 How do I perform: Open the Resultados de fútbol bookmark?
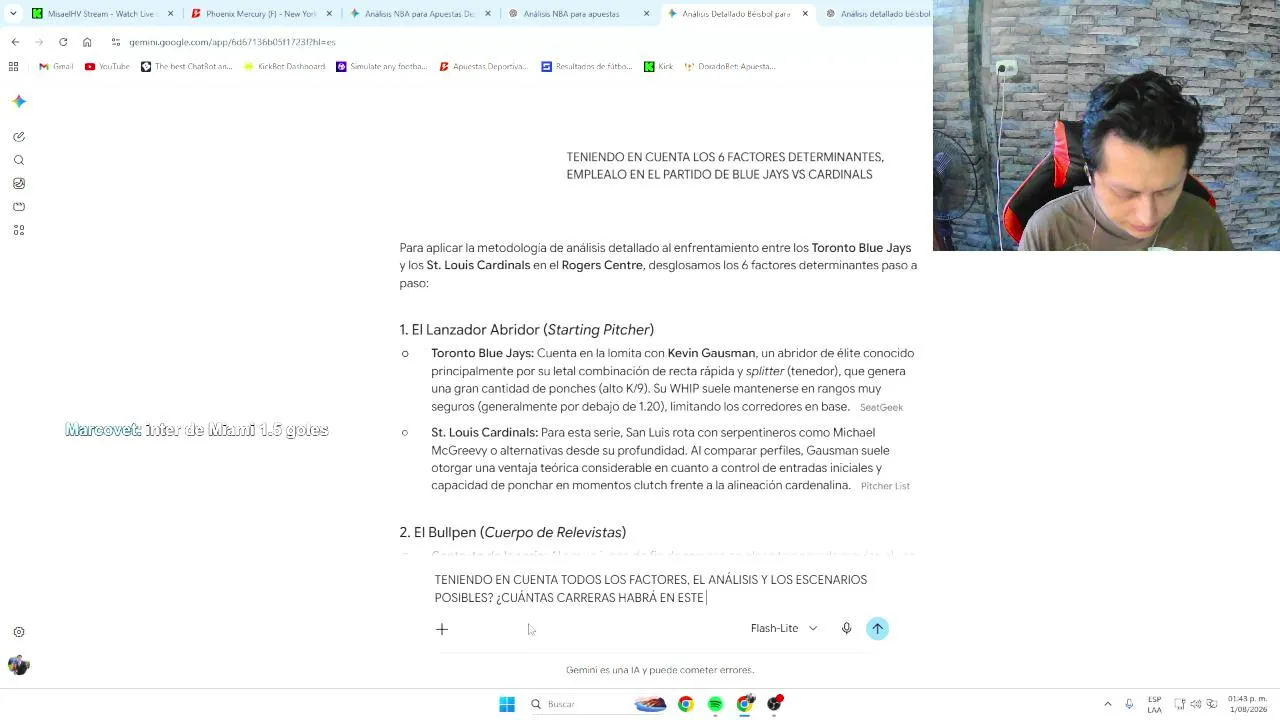pos(586,66)
